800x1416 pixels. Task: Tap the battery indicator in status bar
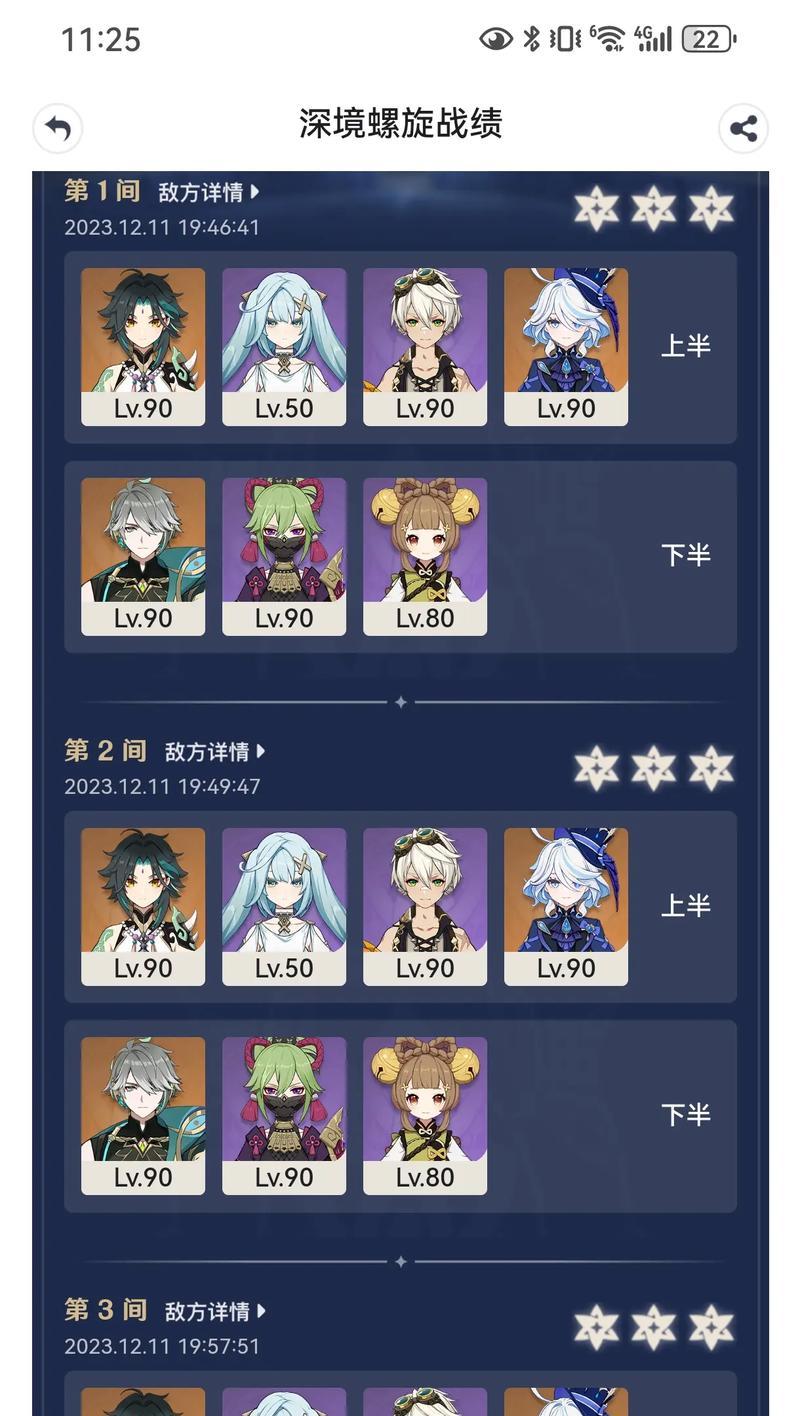[709, 39]
